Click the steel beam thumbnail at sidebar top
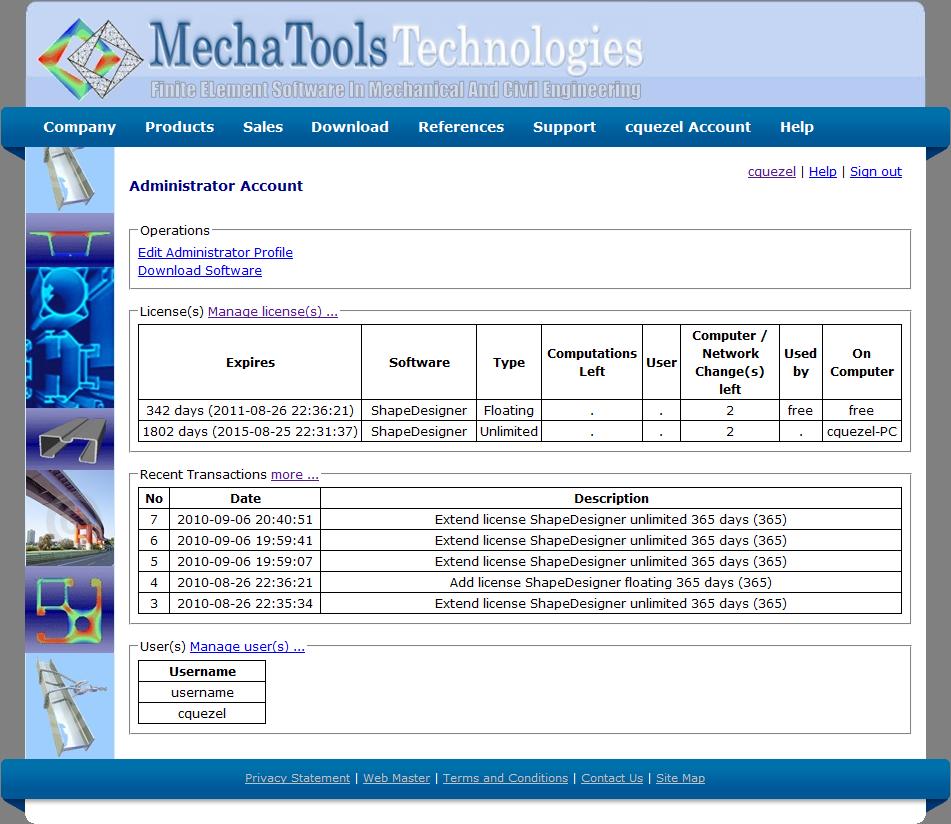Viewport: 951px width, 824px height. (x=70, y=179)
